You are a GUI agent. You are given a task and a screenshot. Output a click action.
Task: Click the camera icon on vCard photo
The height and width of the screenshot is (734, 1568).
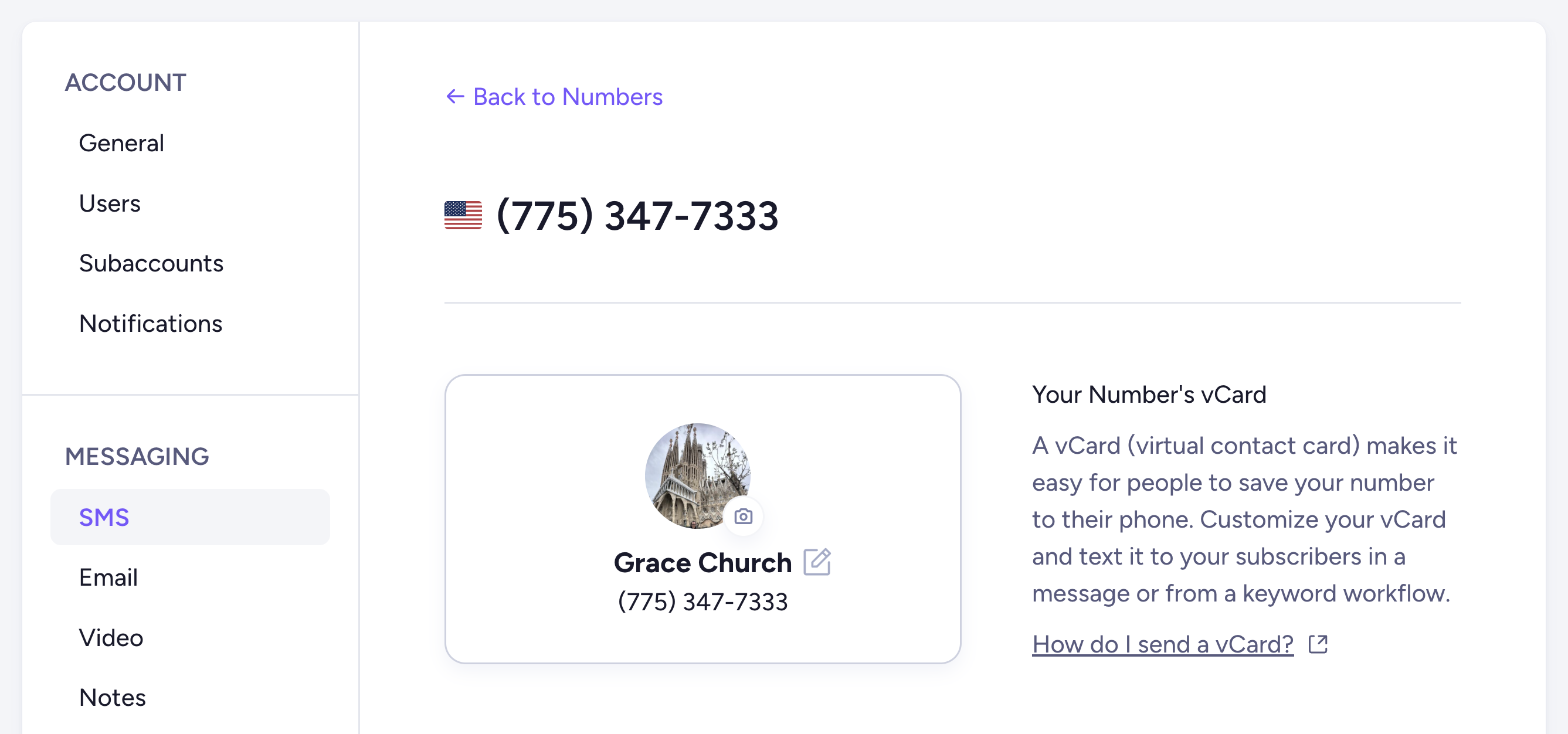click(743, 516)
